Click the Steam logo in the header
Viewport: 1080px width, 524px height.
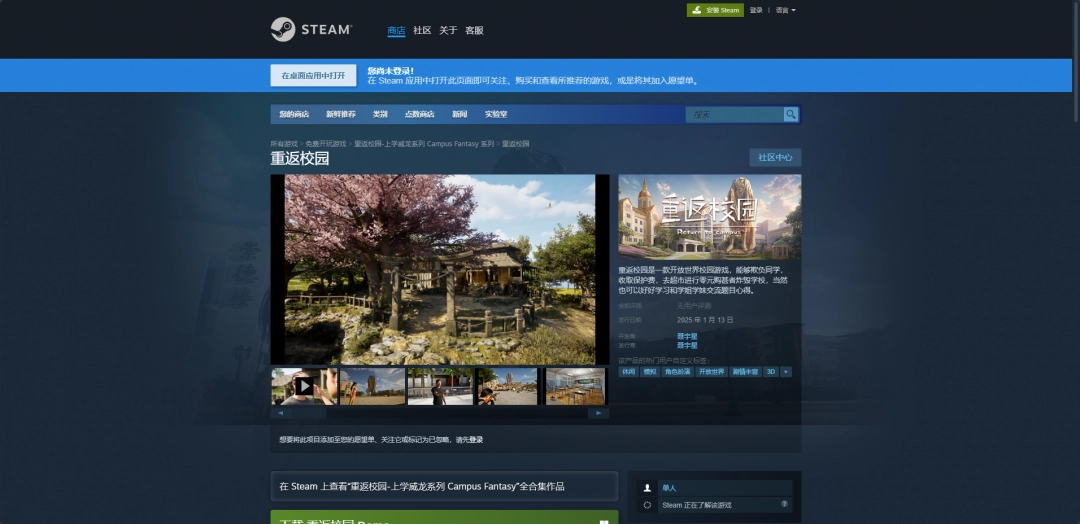click(311, 30)
